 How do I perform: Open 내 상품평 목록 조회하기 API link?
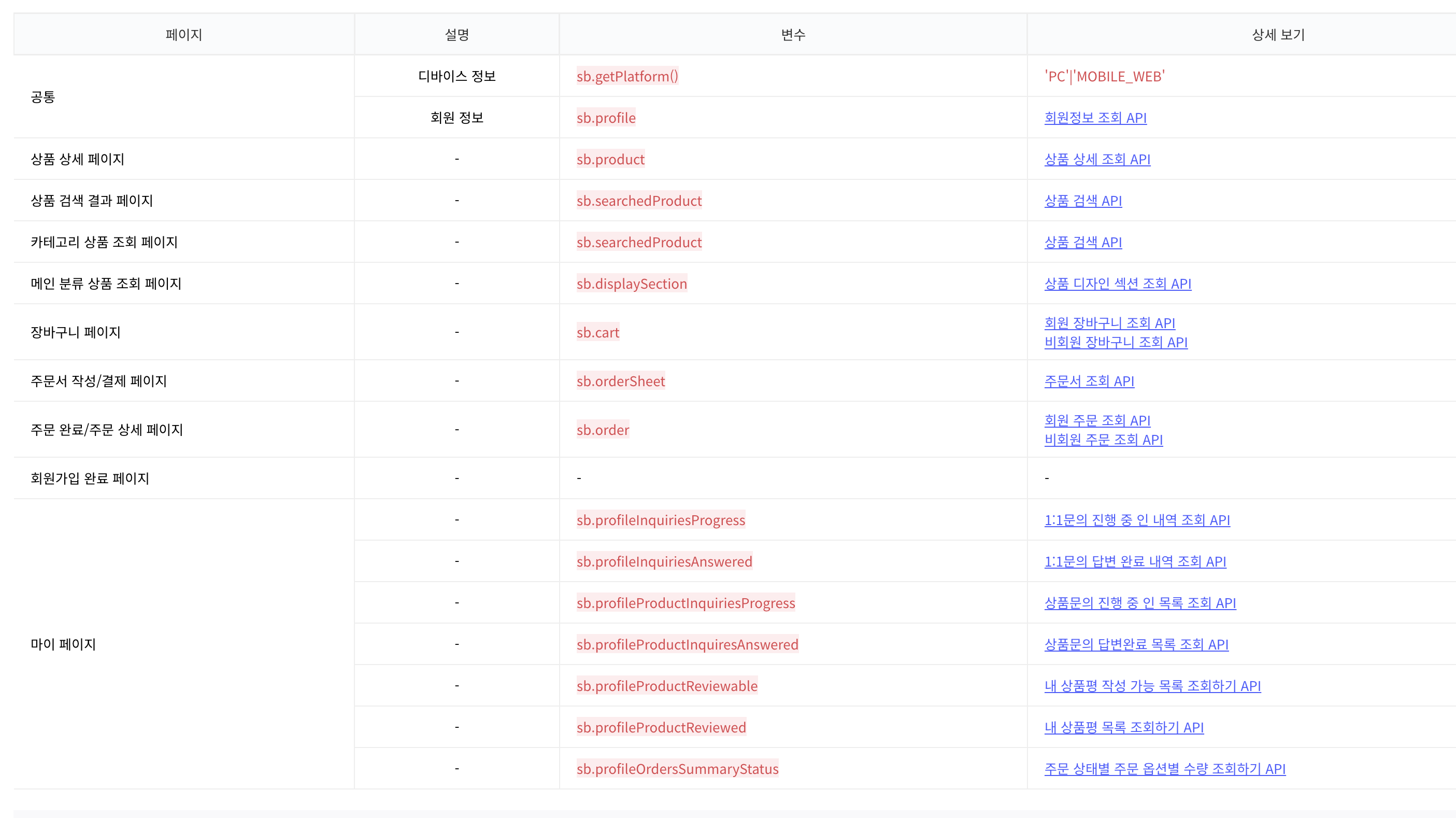point(1124,727)
